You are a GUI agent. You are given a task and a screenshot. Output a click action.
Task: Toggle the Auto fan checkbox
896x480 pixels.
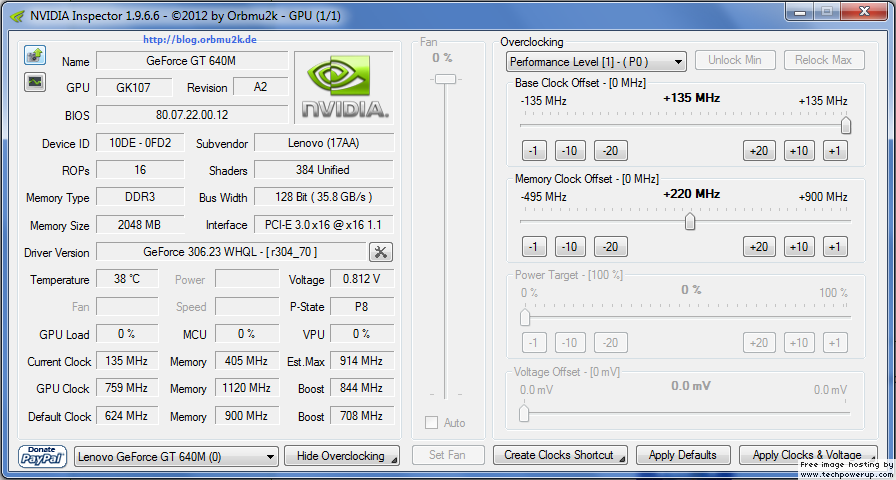tap(431, 423)
